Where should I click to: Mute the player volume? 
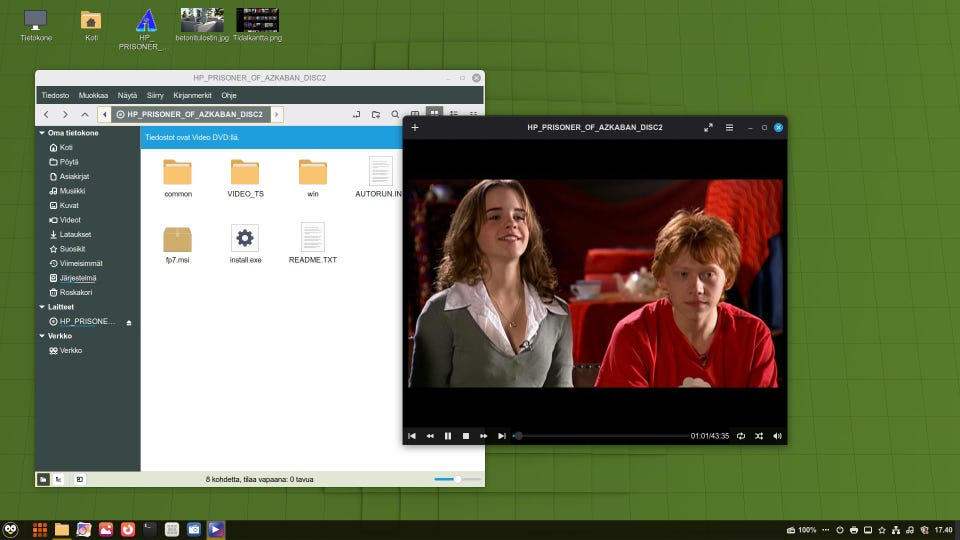pos(777,436)
